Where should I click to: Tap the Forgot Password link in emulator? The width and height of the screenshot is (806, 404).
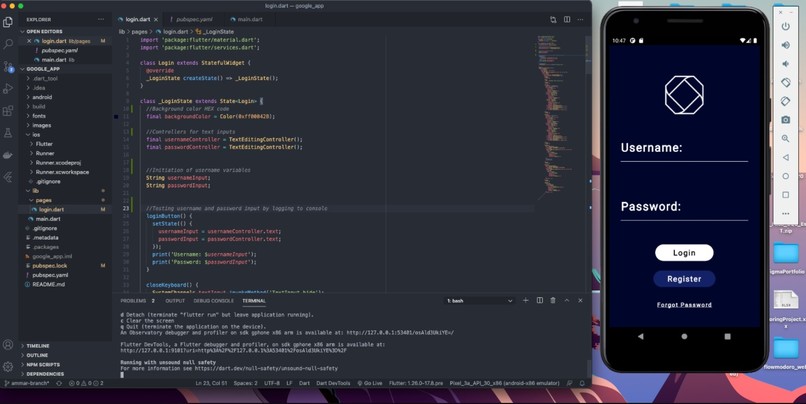(x=684, y=305)
